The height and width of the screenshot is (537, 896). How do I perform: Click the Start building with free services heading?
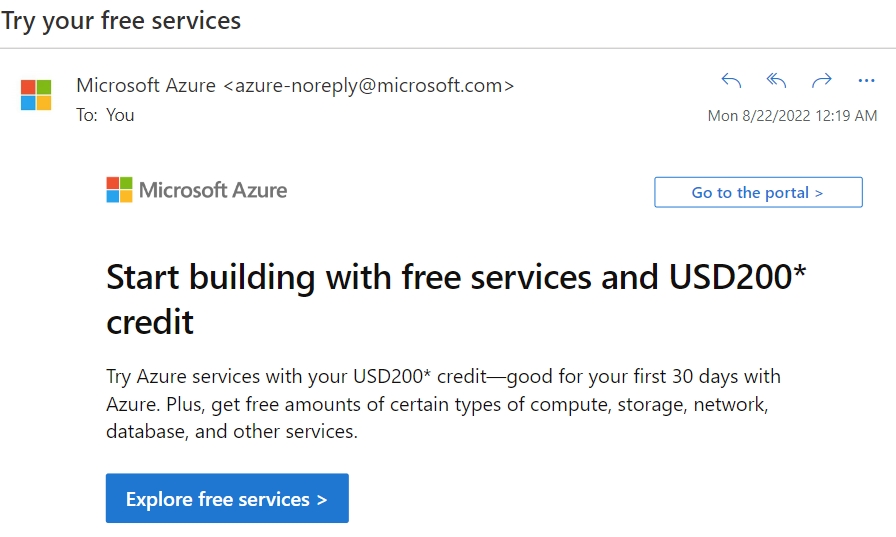(x=455, y=299)
